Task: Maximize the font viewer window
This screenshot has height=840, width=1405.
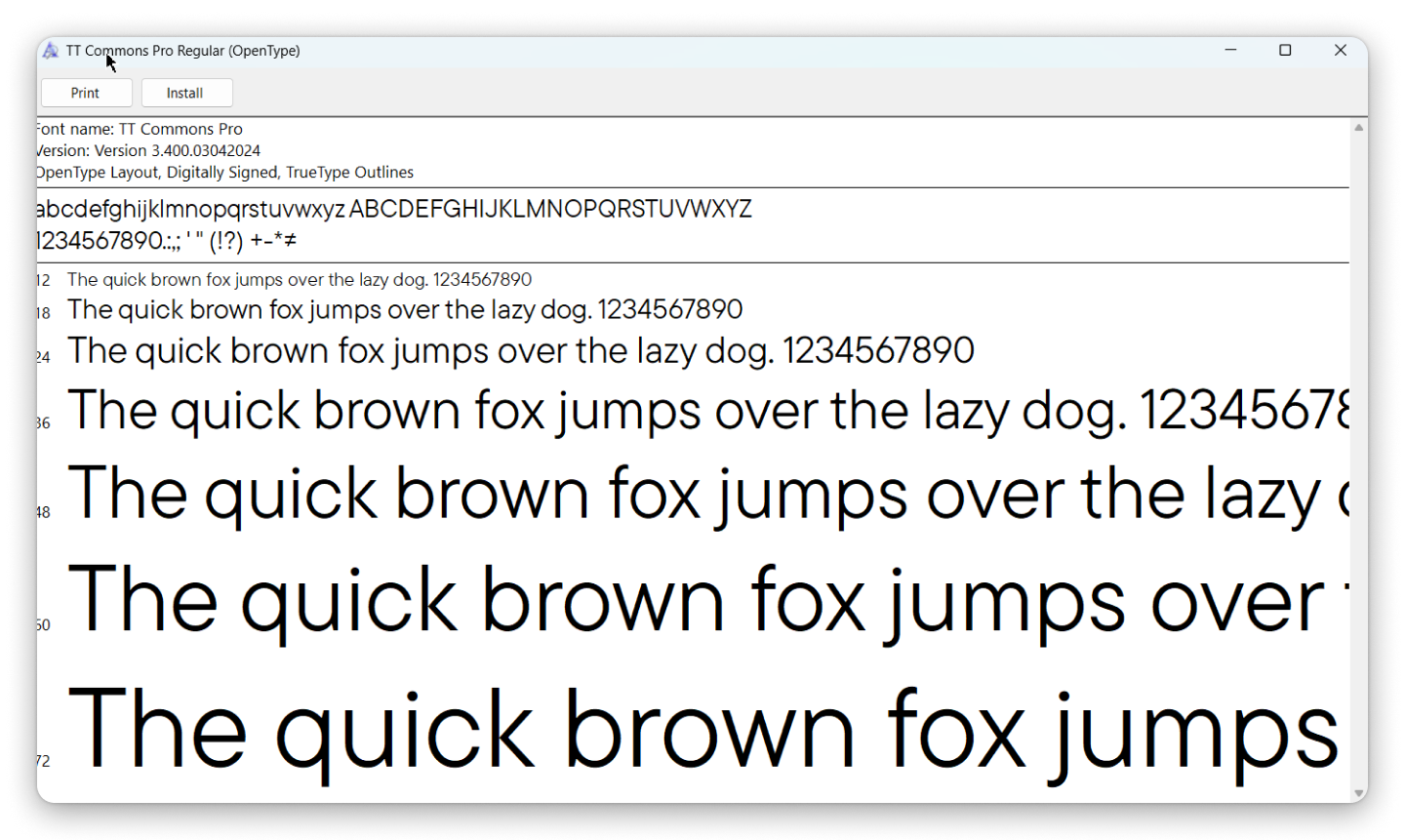Action: tap(1285, 50)
